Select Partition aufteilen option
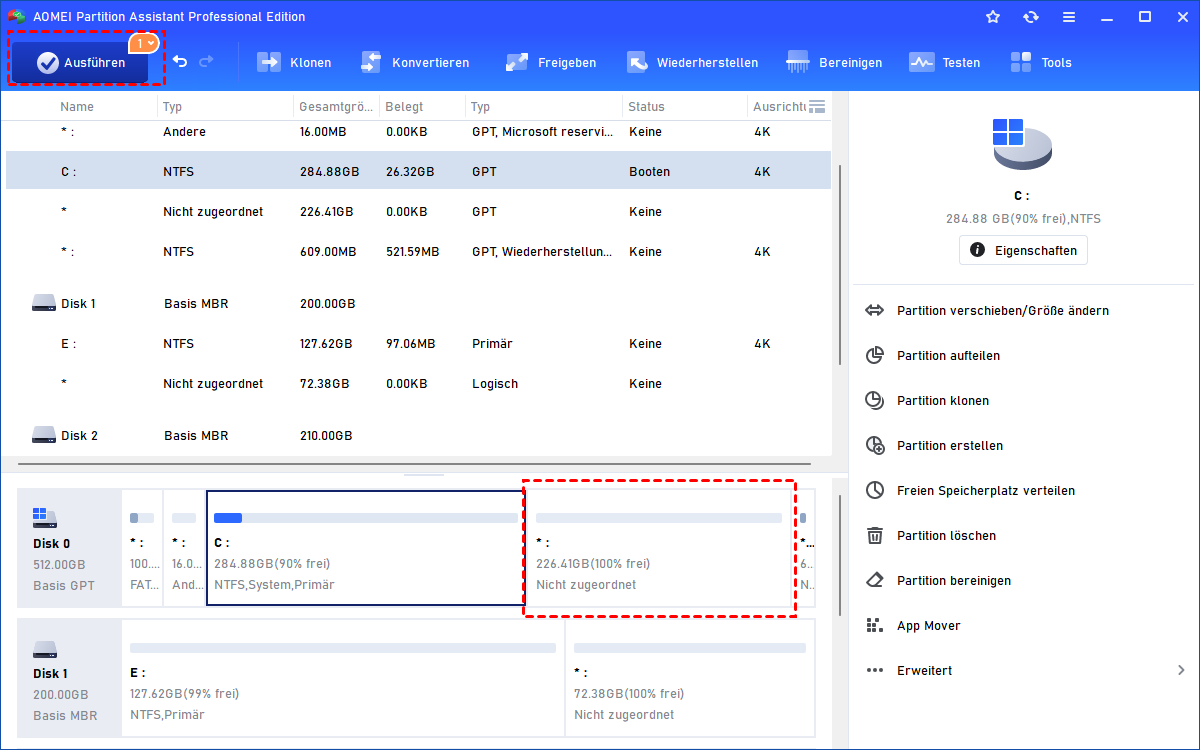Screen dimensions: 1200x750 pos(948,356)
